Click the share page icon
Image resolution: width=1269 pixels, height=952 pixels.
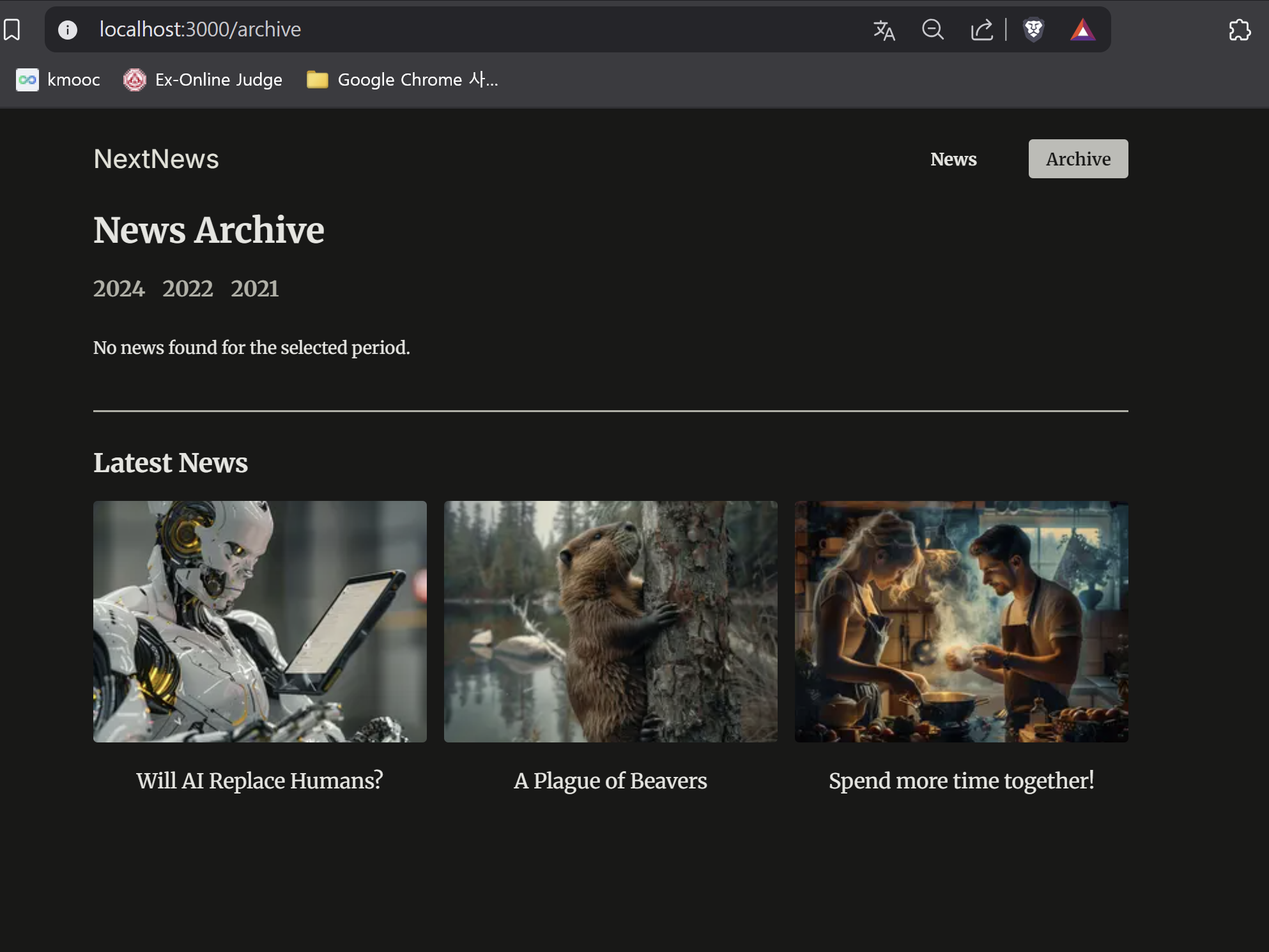point(981,29)
